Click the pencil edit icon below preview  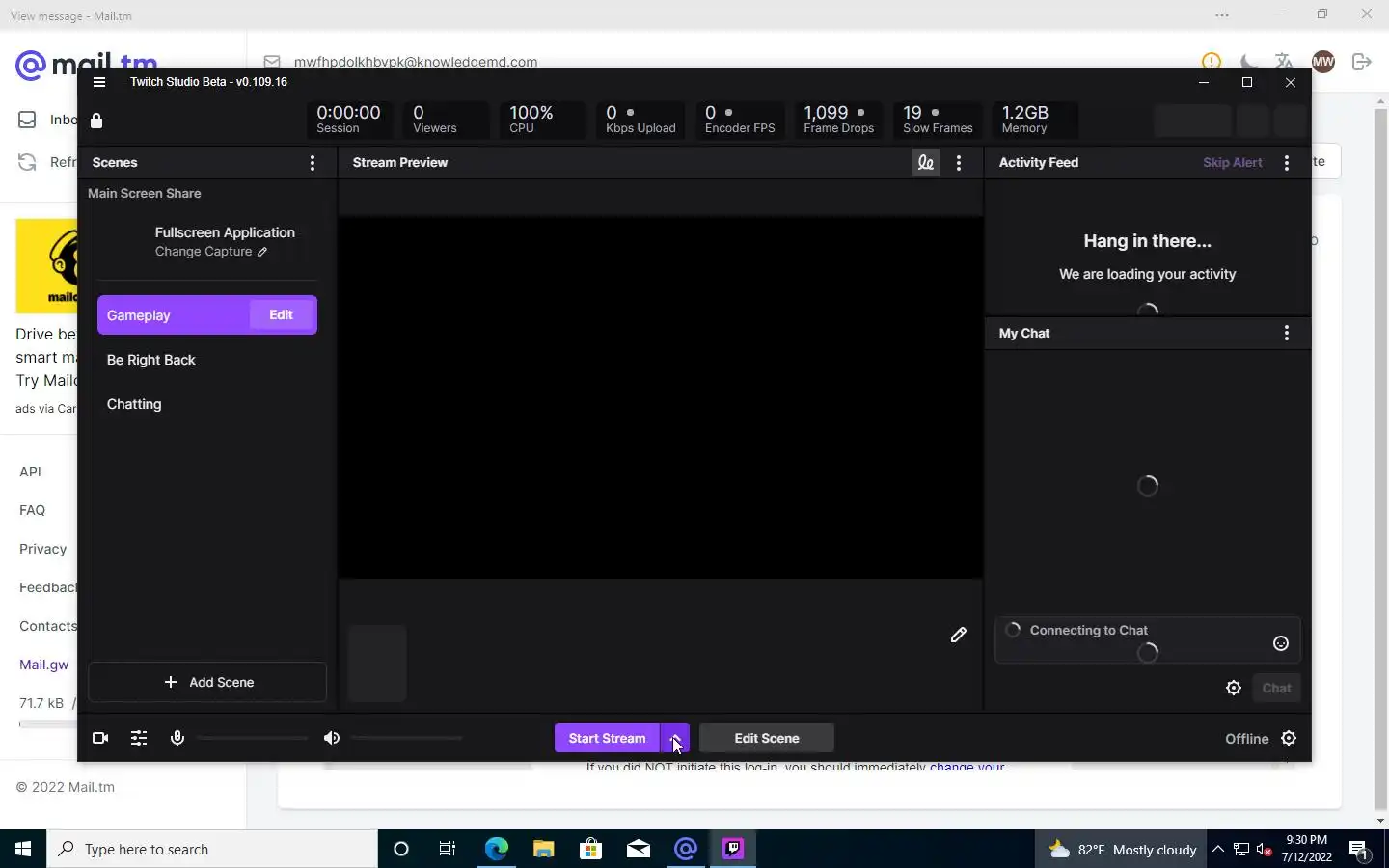(958, 635)
